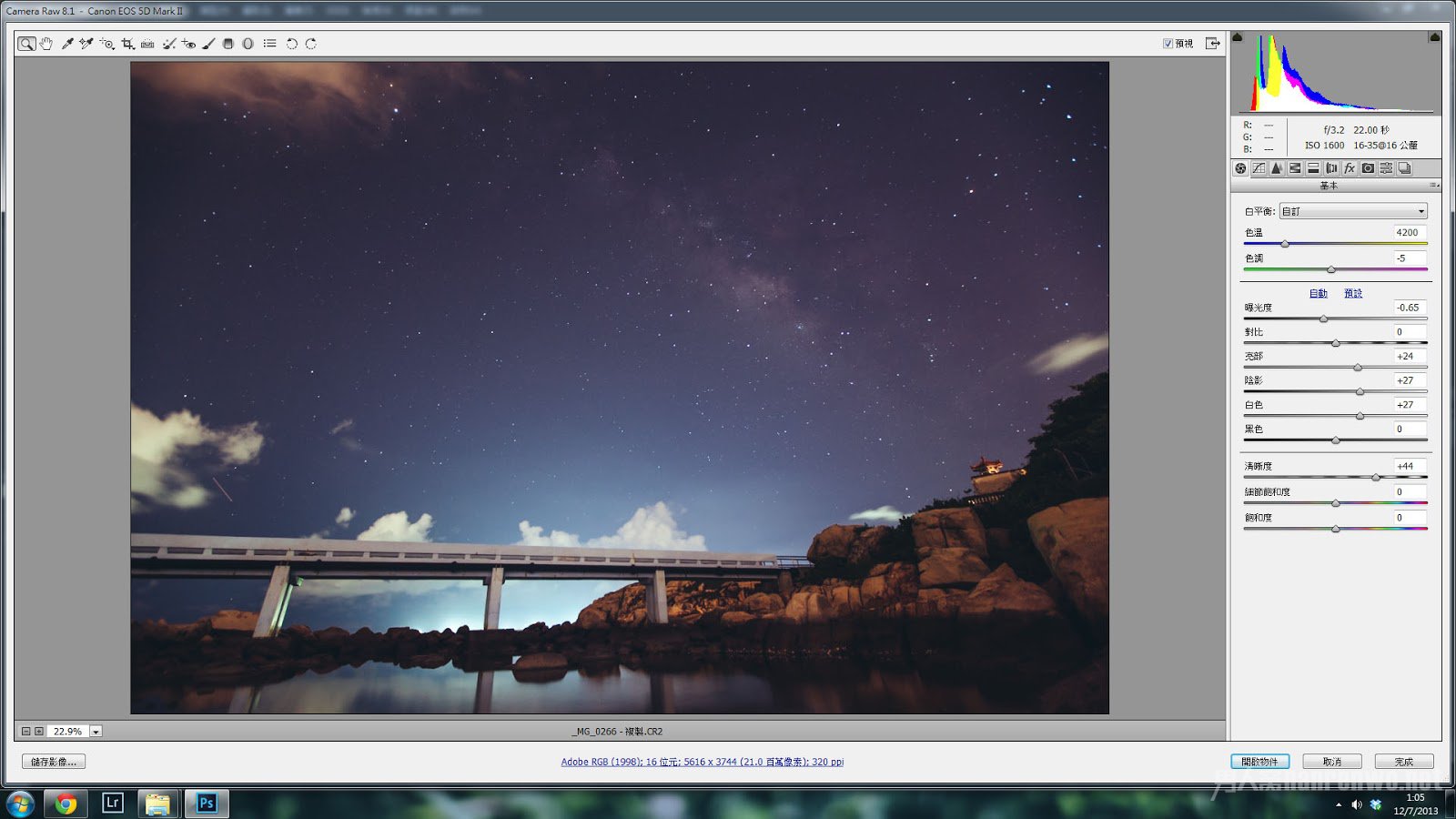Select the Red Eye Removal tool
Viewport: 1456px width, 819px height.
point(188,44)
